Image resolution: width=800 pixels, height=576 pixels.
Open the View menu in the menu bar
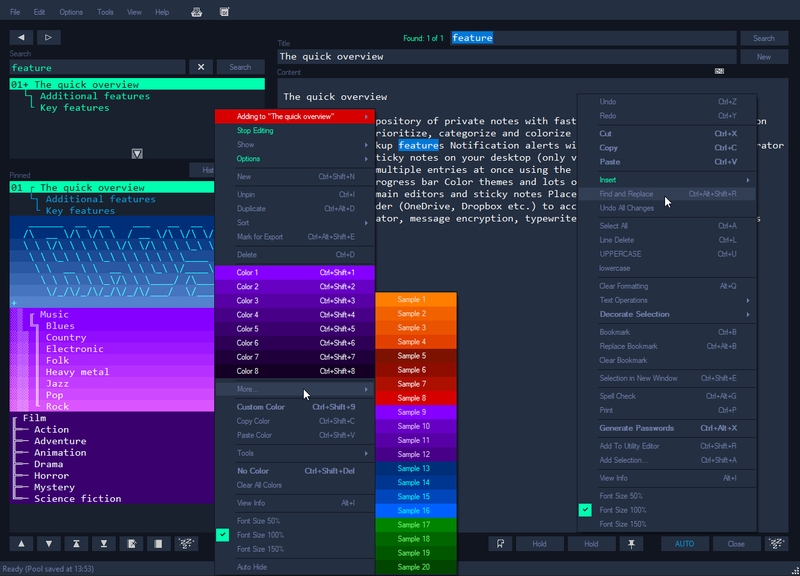[x=134, y=12]
